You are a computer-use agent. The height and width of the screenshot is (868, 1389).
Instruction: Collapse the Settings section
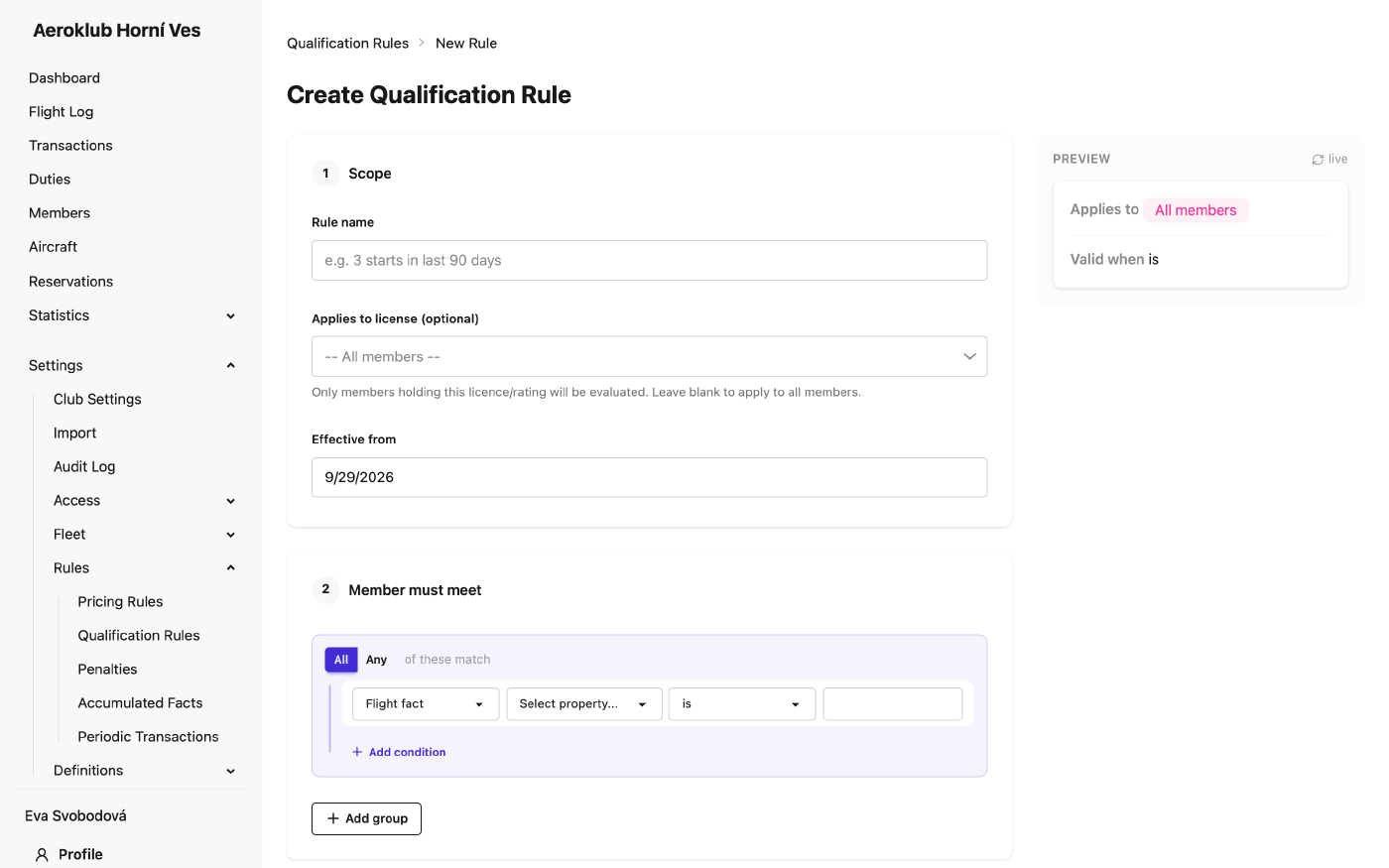click(132, 365)
